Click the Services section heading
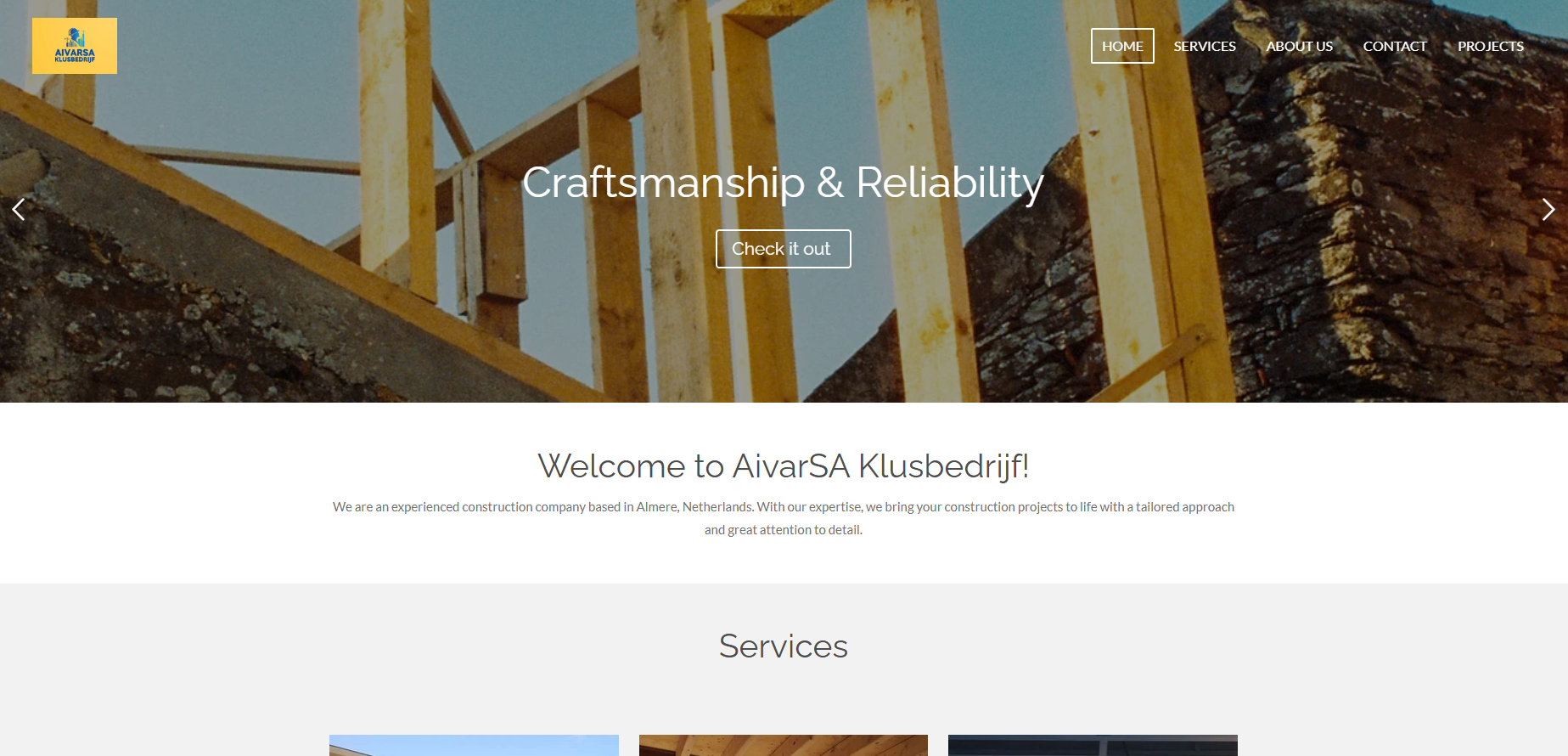Viewport: 1568px width, 756px height. coord(783,646)
